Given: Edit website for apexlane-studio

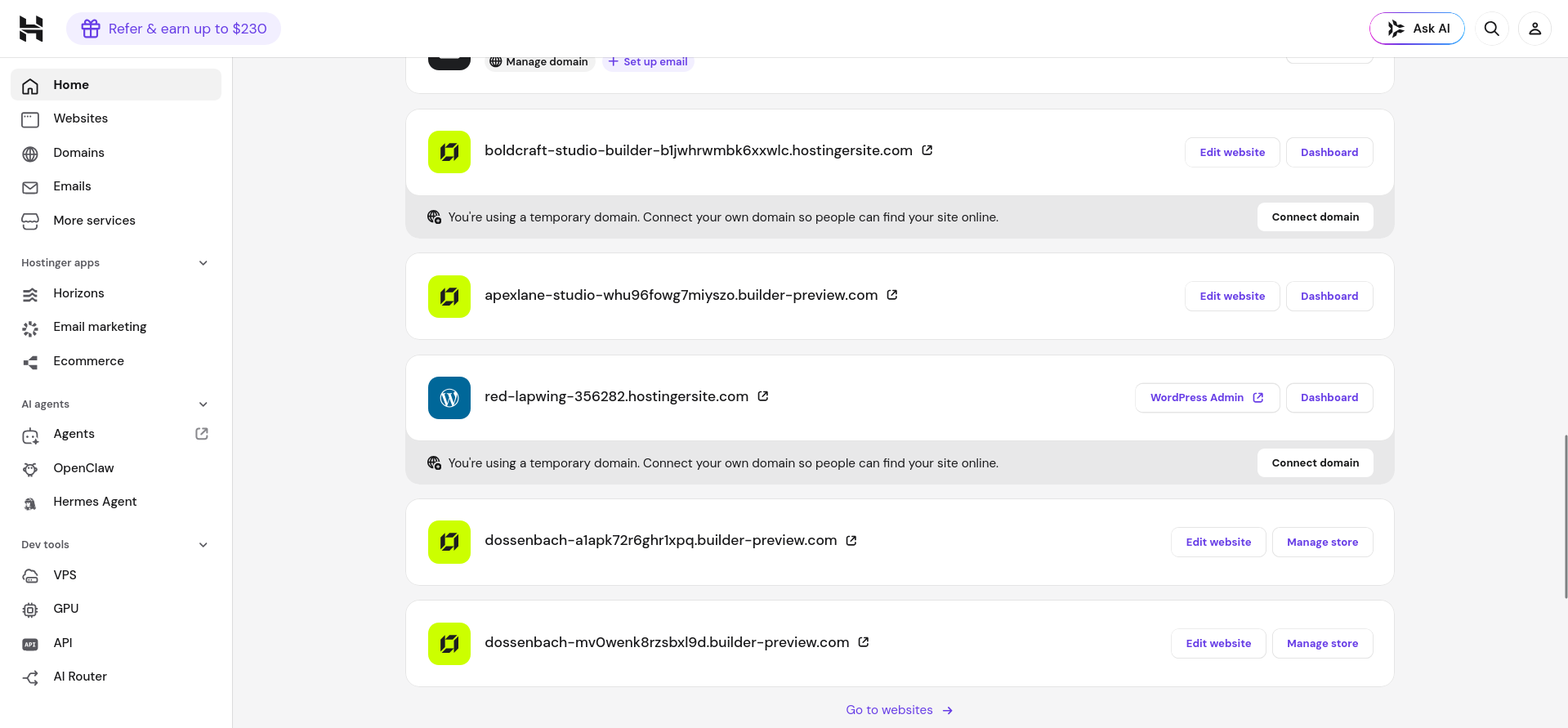Looking at the screenshot, I should click(x=1232, y=296).
